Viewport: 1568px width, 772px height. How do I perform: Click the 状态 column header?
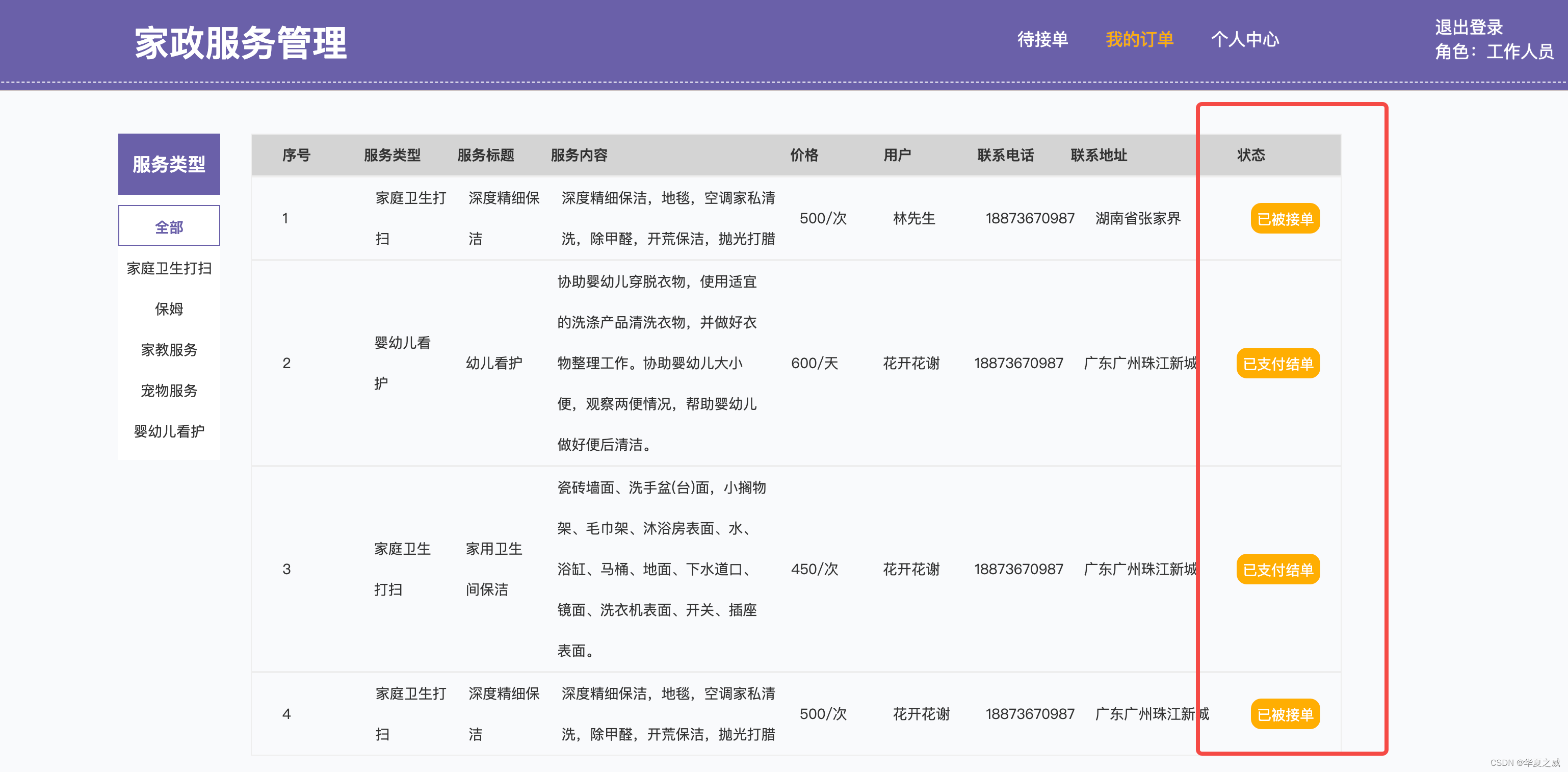click(x=1250, y=155)
